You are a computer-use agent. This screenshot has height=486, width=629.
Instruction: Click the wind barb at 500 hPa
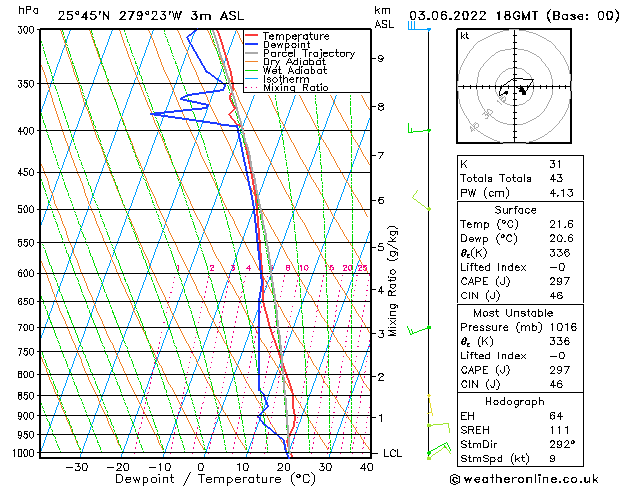point(421,200)
